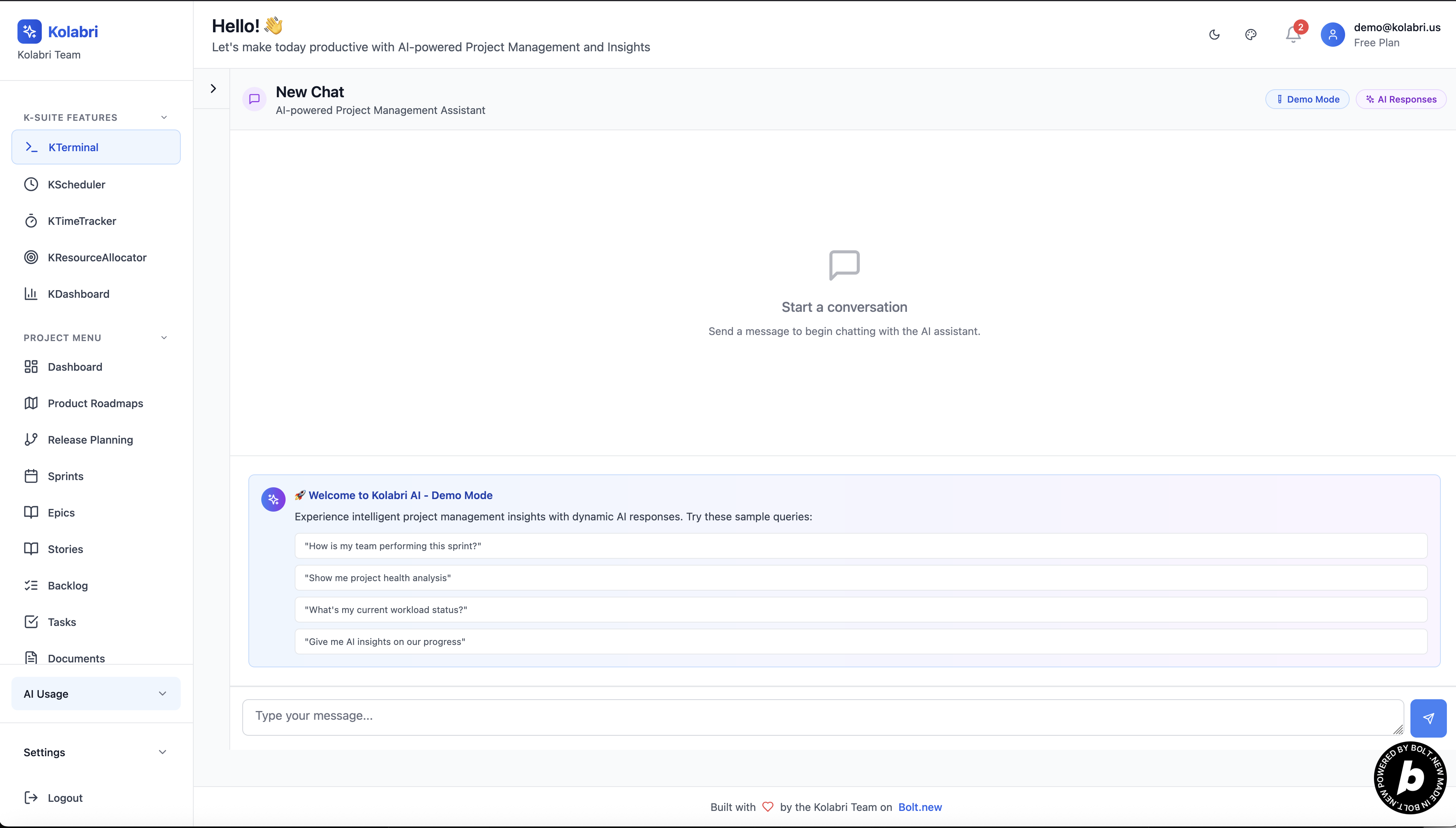Click the send message paper plane icon
This screenshot has height=828, width=1456.
(1428, 718)
